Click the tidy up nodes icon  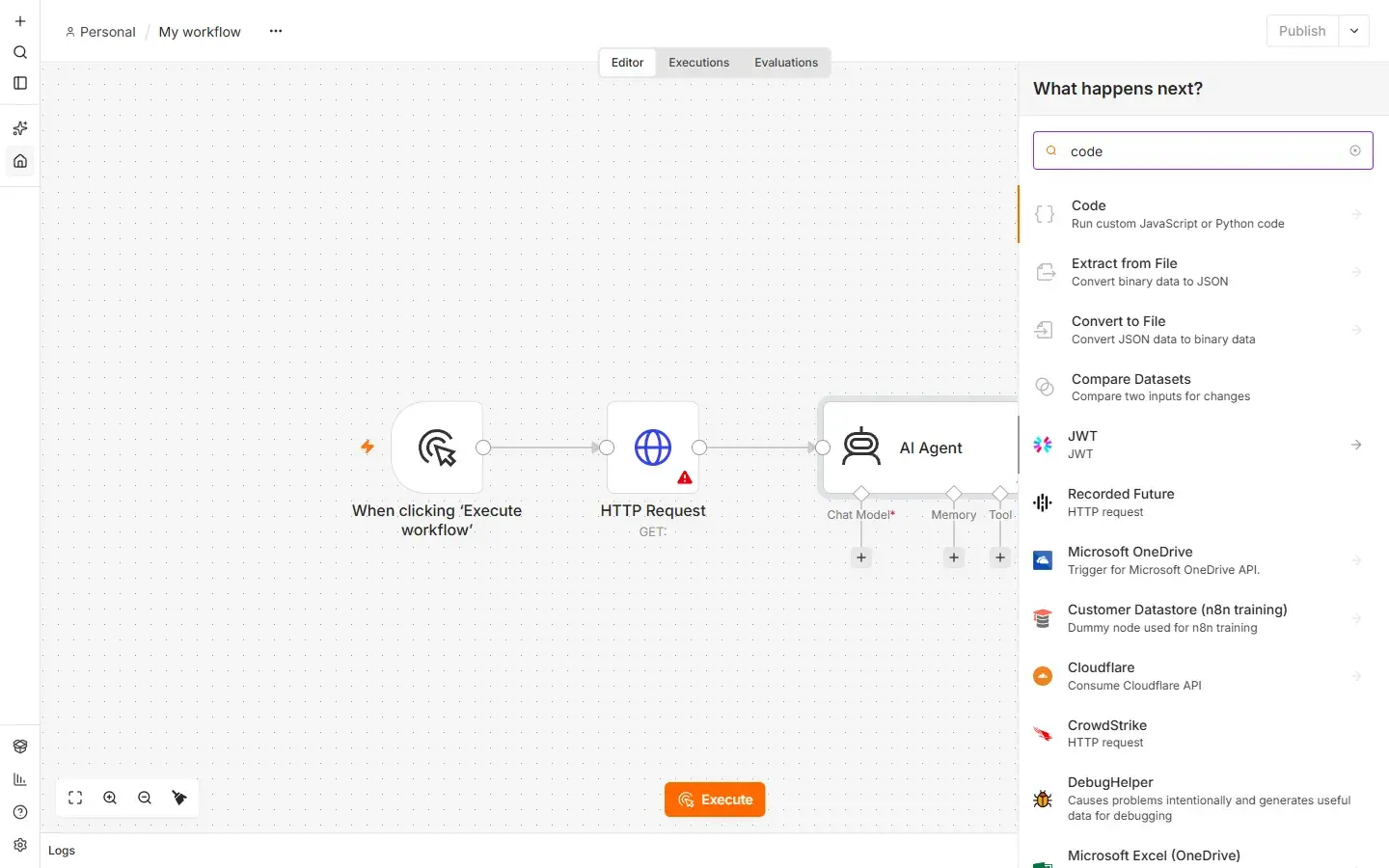click(179, 798)
